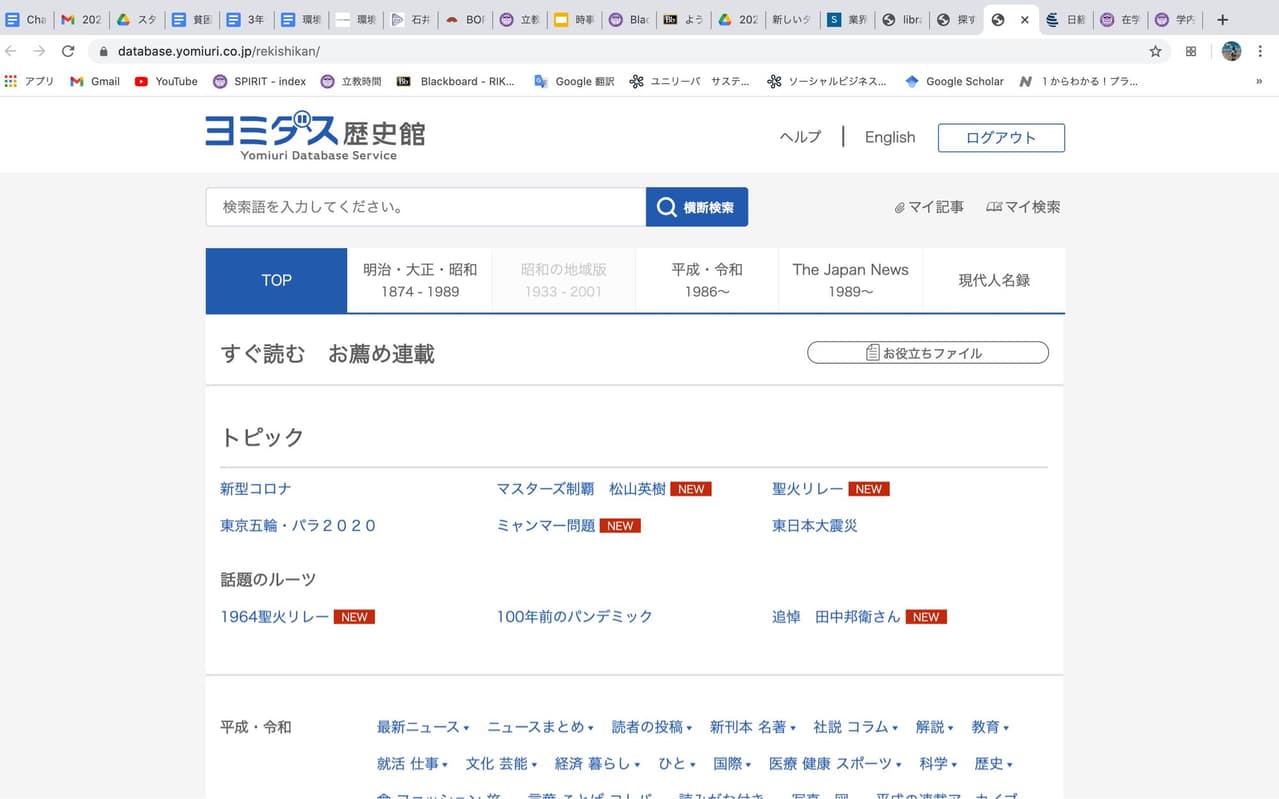The height and width of the screenshot is (799, 1279).
Task: Expand the 社説 コラム dropdown
Action: tap(856, 727)
